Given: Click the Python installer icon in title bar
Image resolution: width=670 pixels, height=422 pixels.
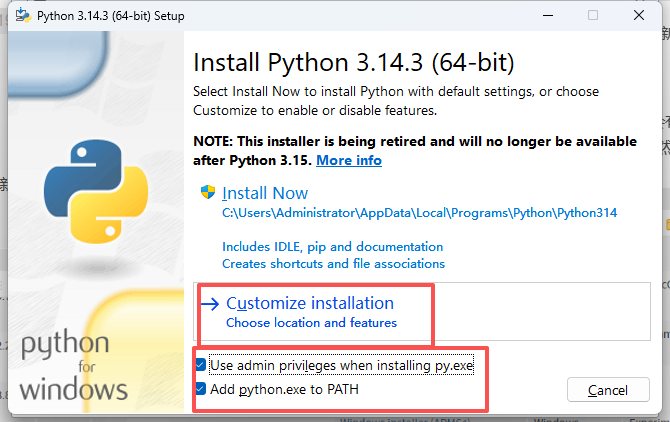Looking at the screenshot, I should click(x=23, y=15).
